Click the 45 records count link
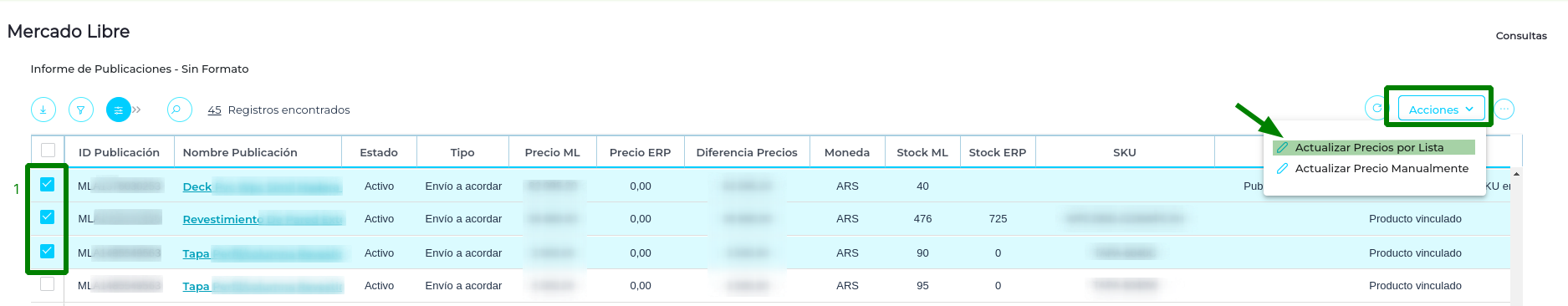 214,110
